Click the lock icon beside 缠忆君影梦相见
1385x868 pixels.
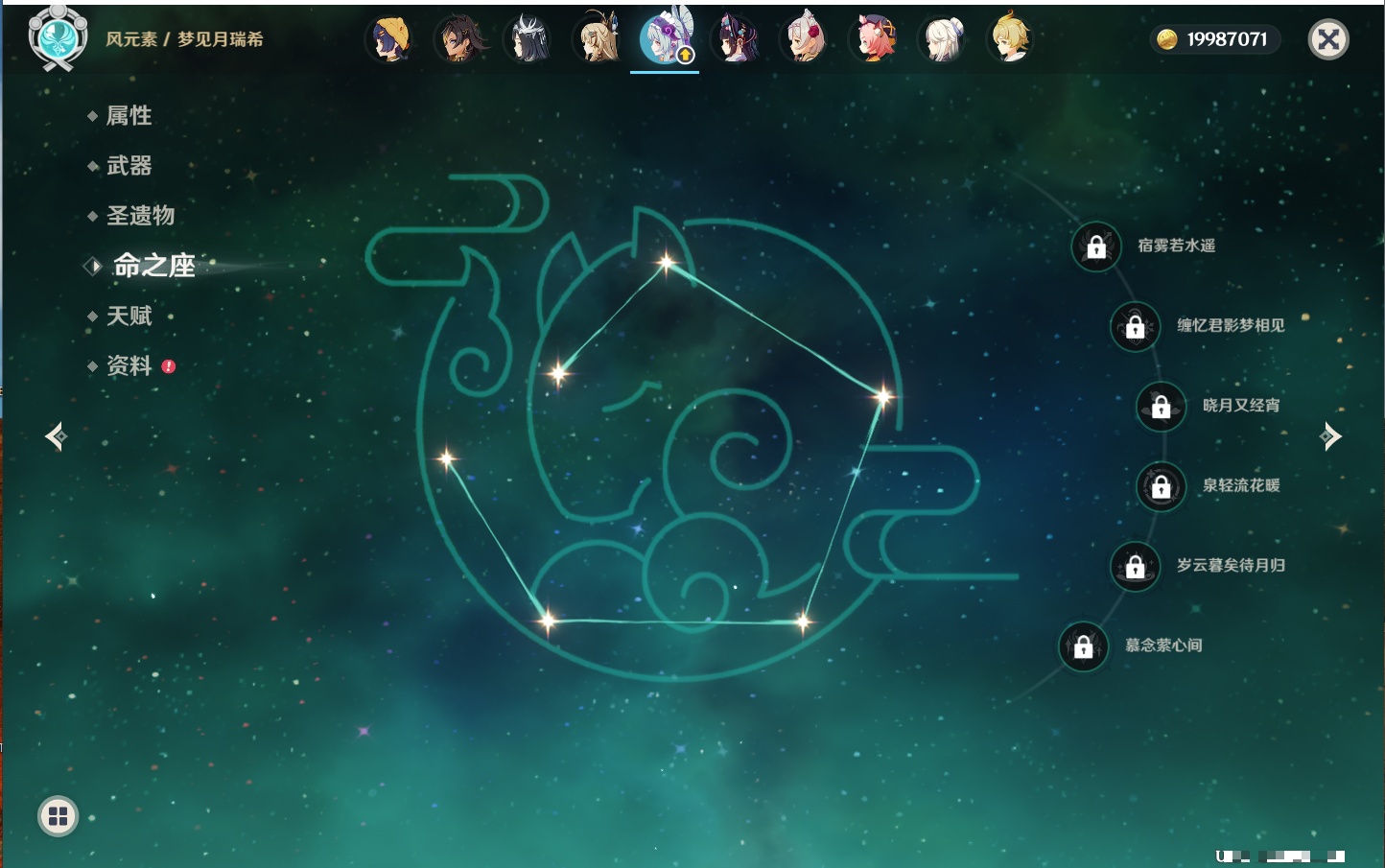(1135, 326)
